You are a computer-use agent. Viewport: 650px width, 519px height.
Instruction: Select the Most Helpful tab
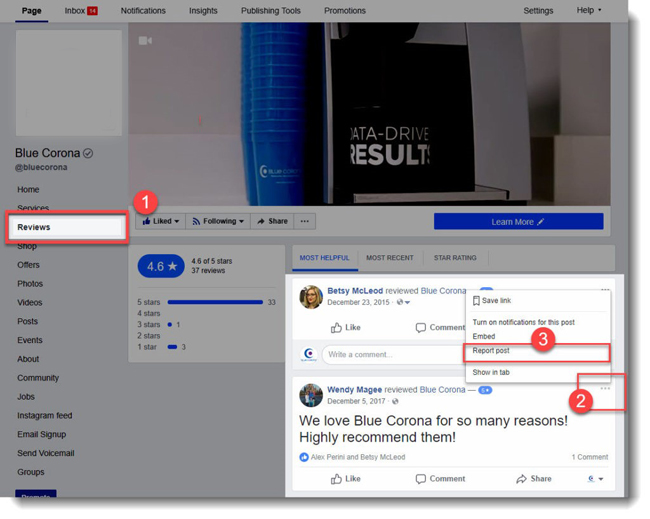click(325, 258)
